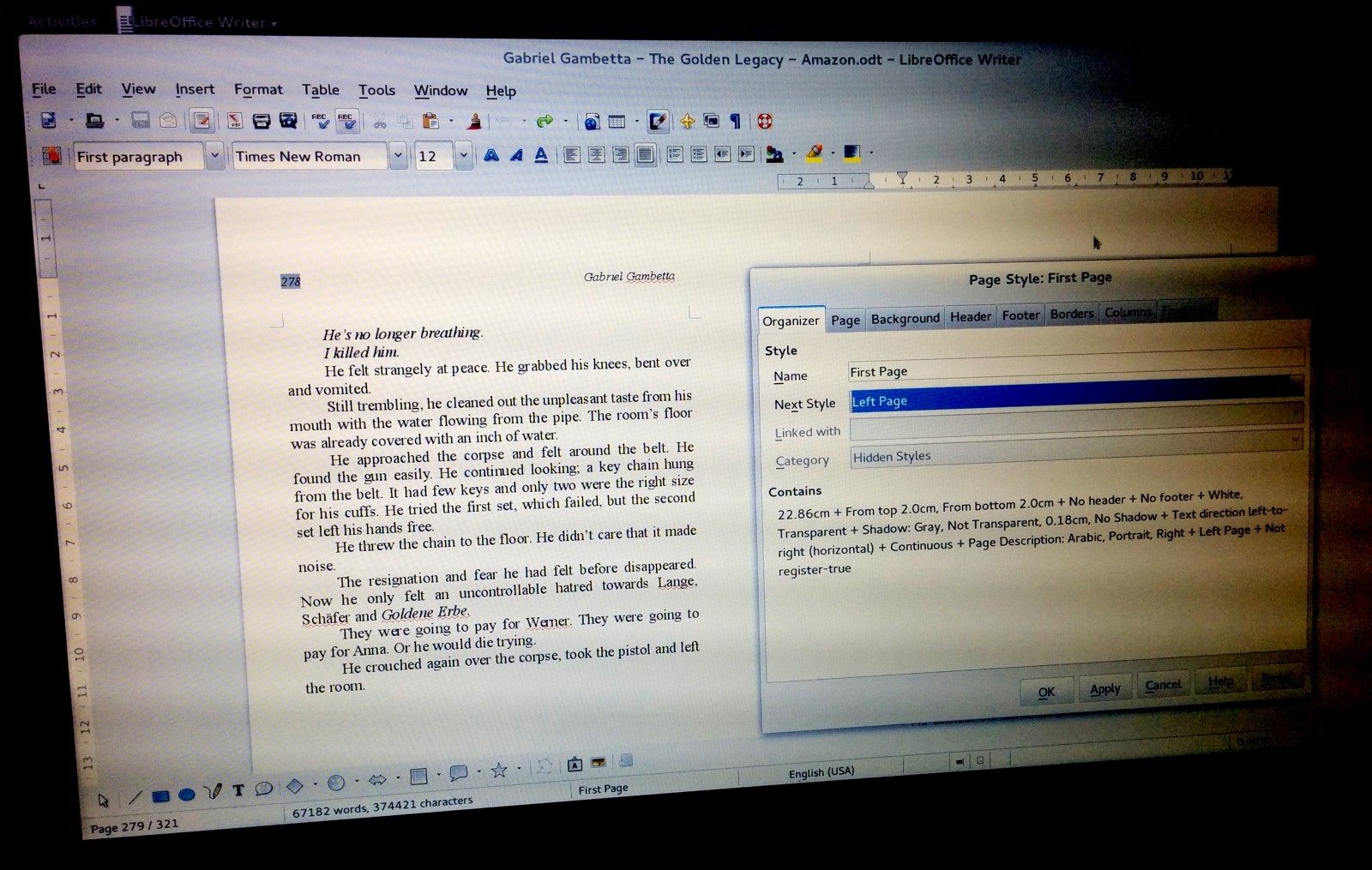Click the New document icon
The width and height of the screenshot is (1372, 870).
click(x=49, y=121)
